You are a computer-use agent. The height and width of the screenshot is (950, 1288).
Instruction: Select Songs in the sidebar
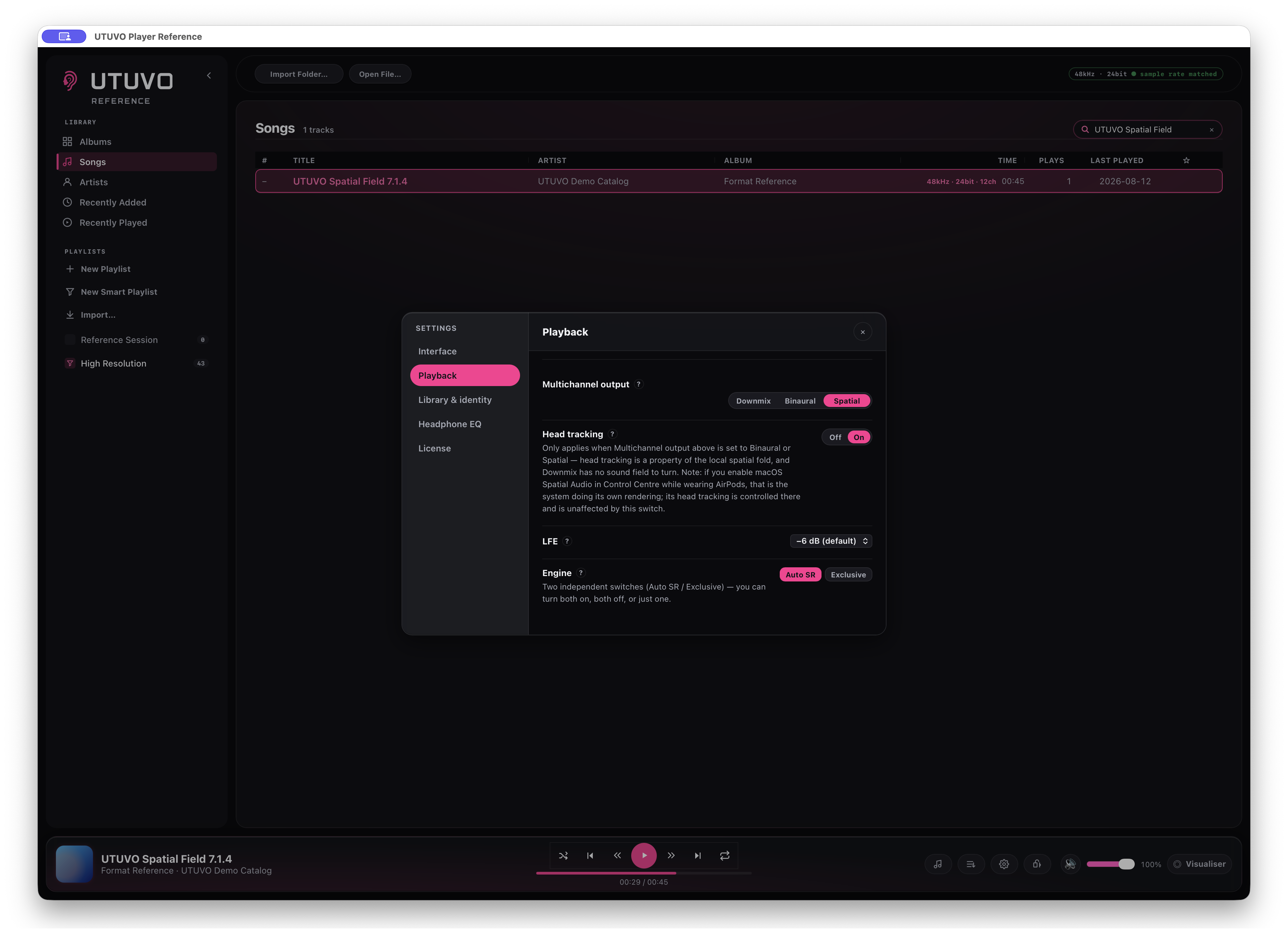click(137, 162)
